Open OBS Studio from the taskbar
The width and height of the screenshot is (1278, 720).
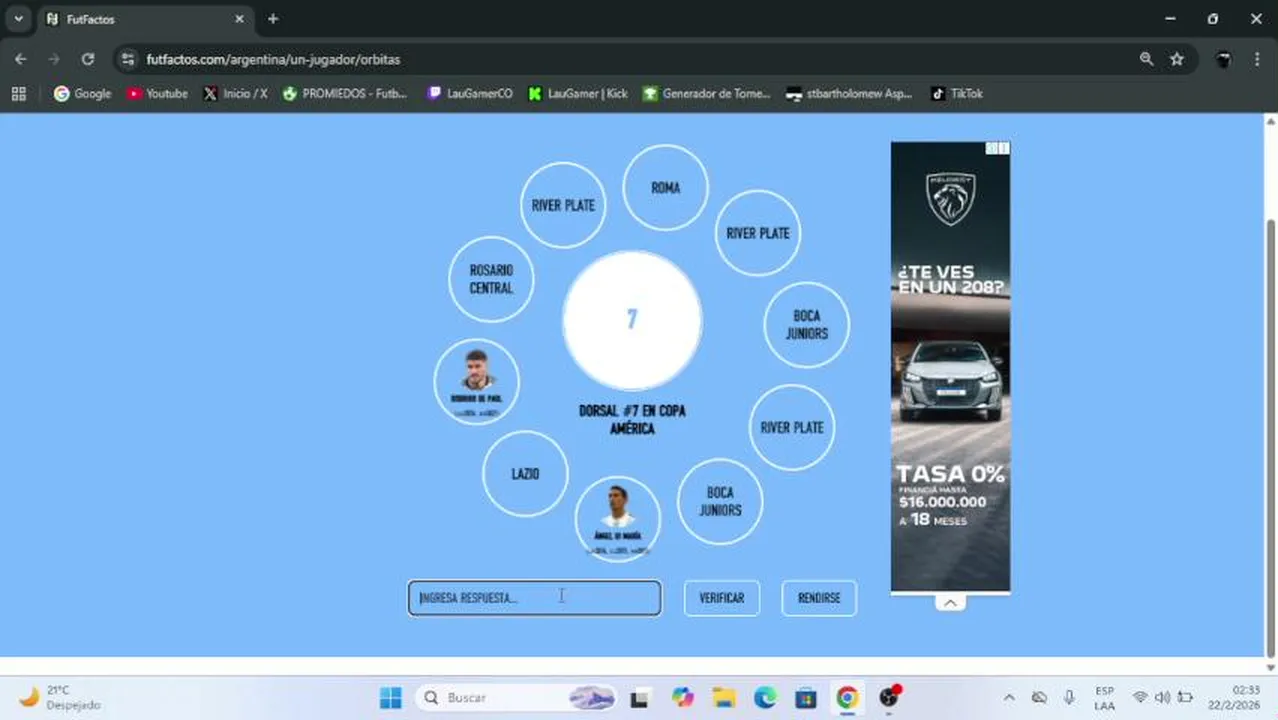889,697
